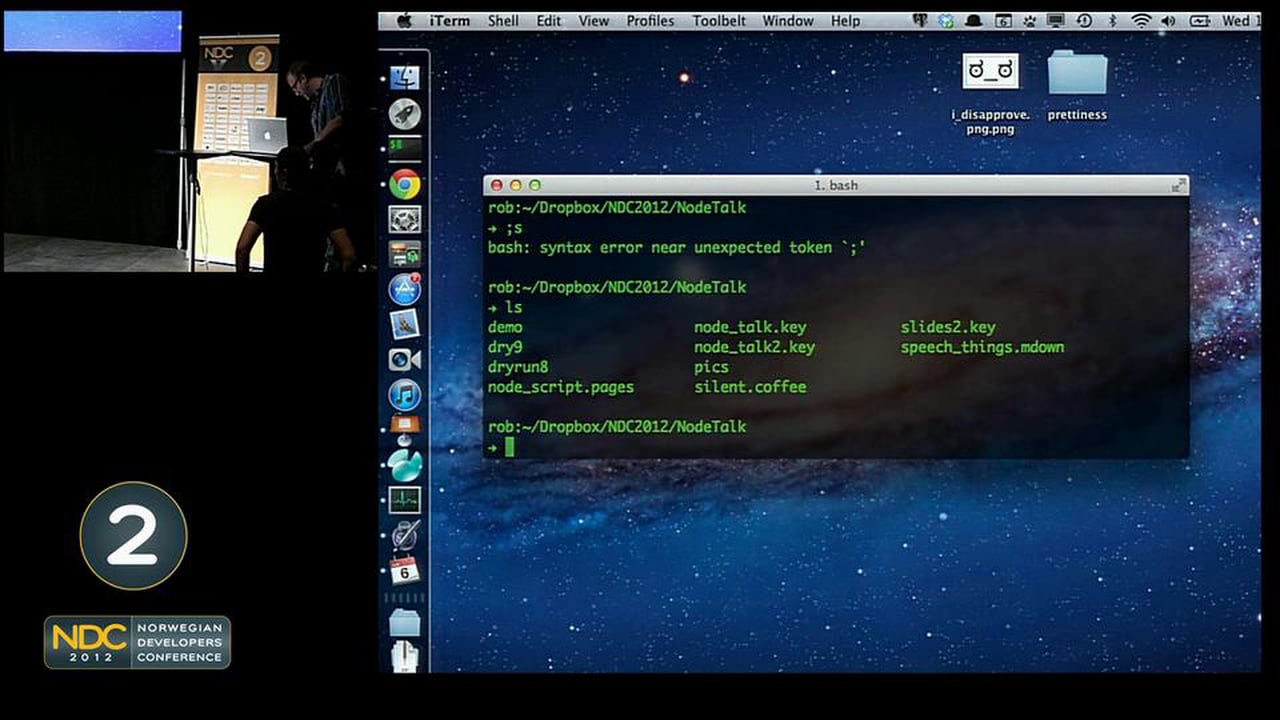Open the Bluetooth status menu
The height and width of the screenshot is (720, 1280).
1112,21
